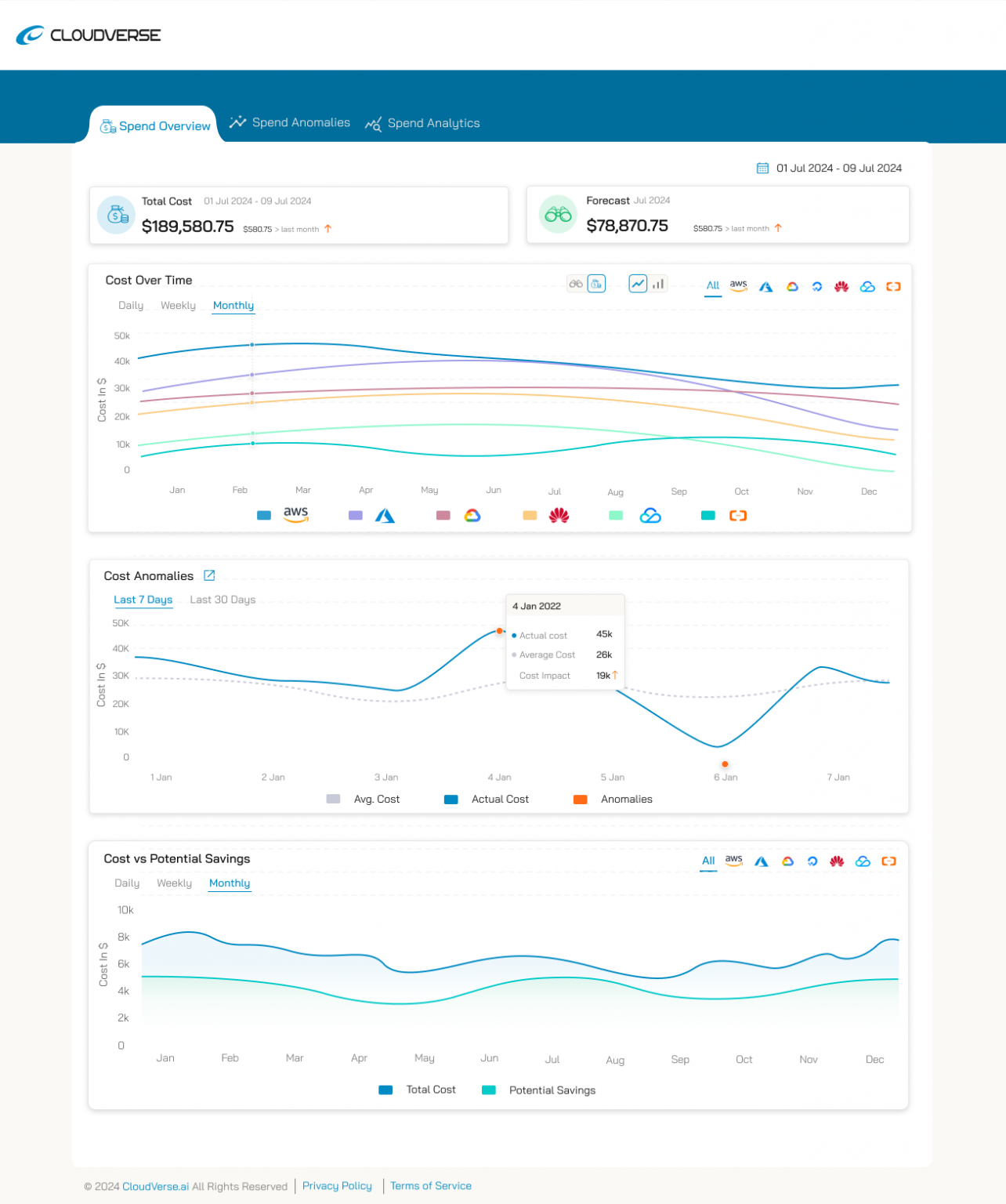Toggle the binoculars forecast view in Cost Over Time
This screenshot has width=1006, height=1204.
[574, 283]
